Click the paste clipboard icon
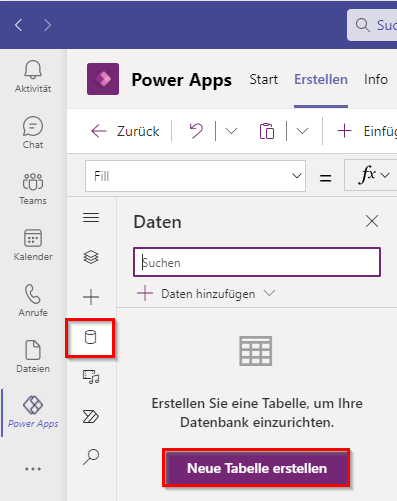Image resolution: width=397 pixels, height=501 pixels. 267,131
